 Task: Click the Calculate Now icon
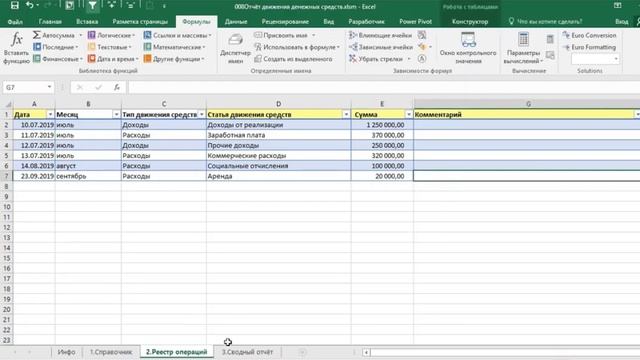(550, 39)
